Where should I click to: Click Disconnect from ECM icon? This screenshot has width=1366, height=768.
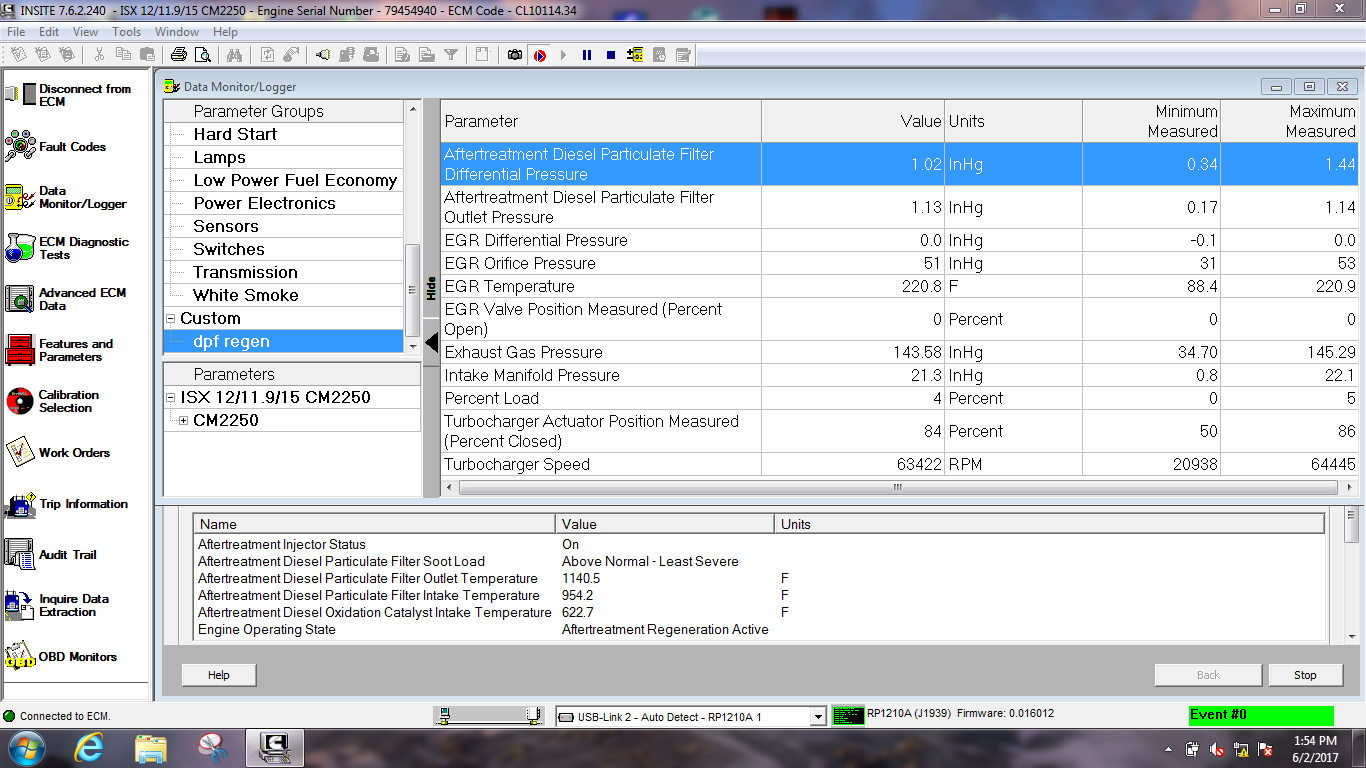tap(20, 95)
